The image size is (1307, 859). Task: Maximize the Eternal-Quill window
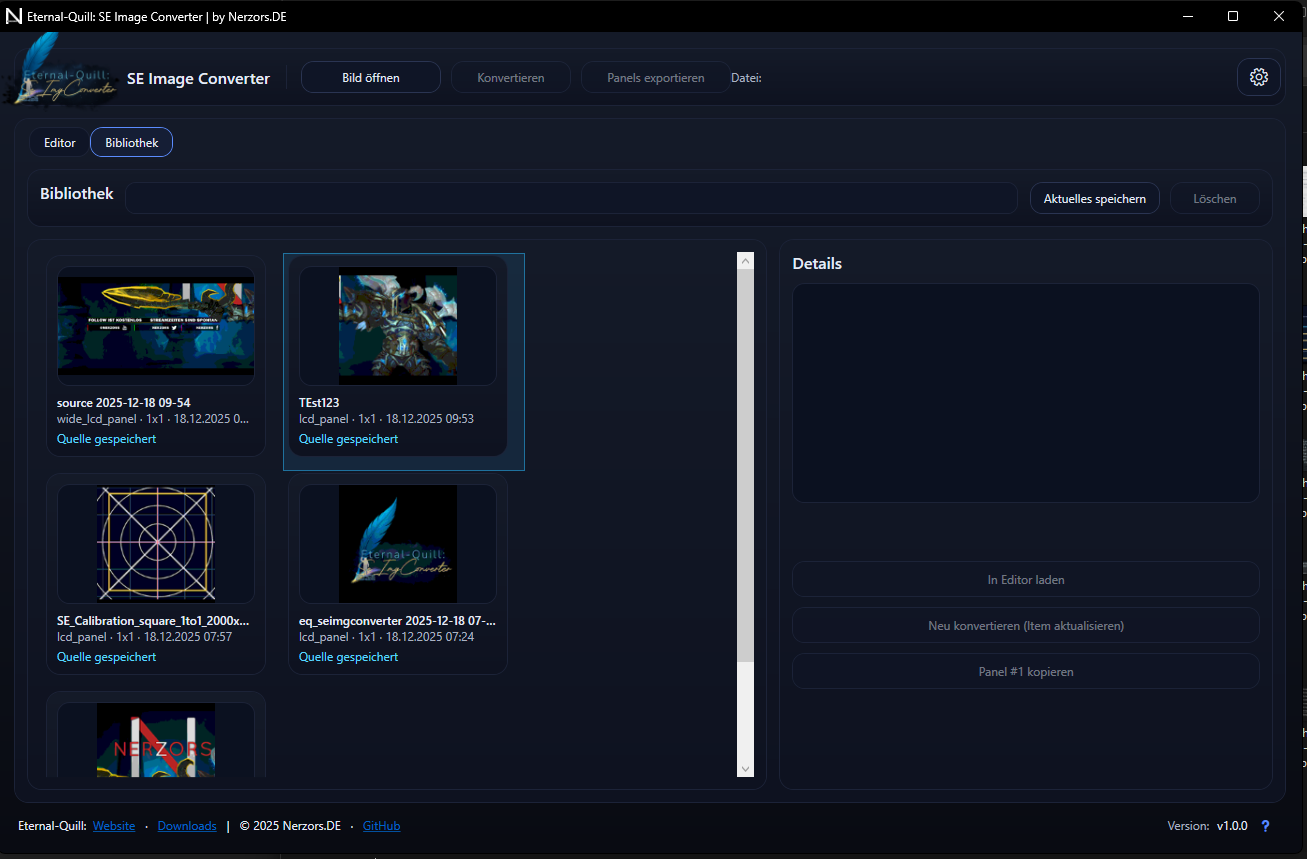point(1233,16)
